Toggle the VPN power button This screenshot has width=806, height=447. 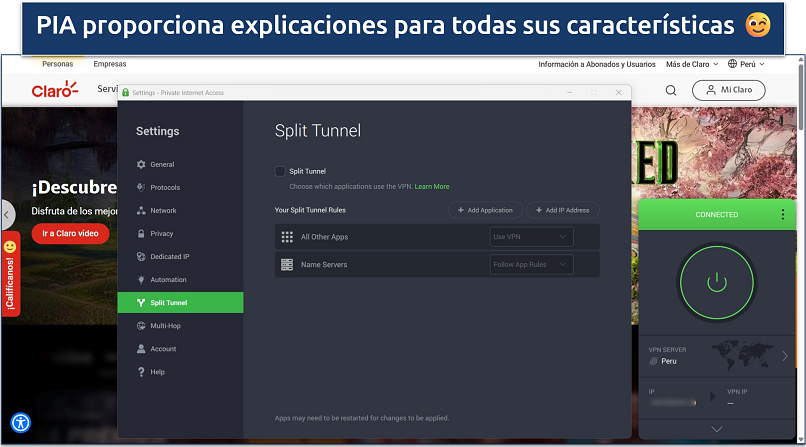pos(717,283)
